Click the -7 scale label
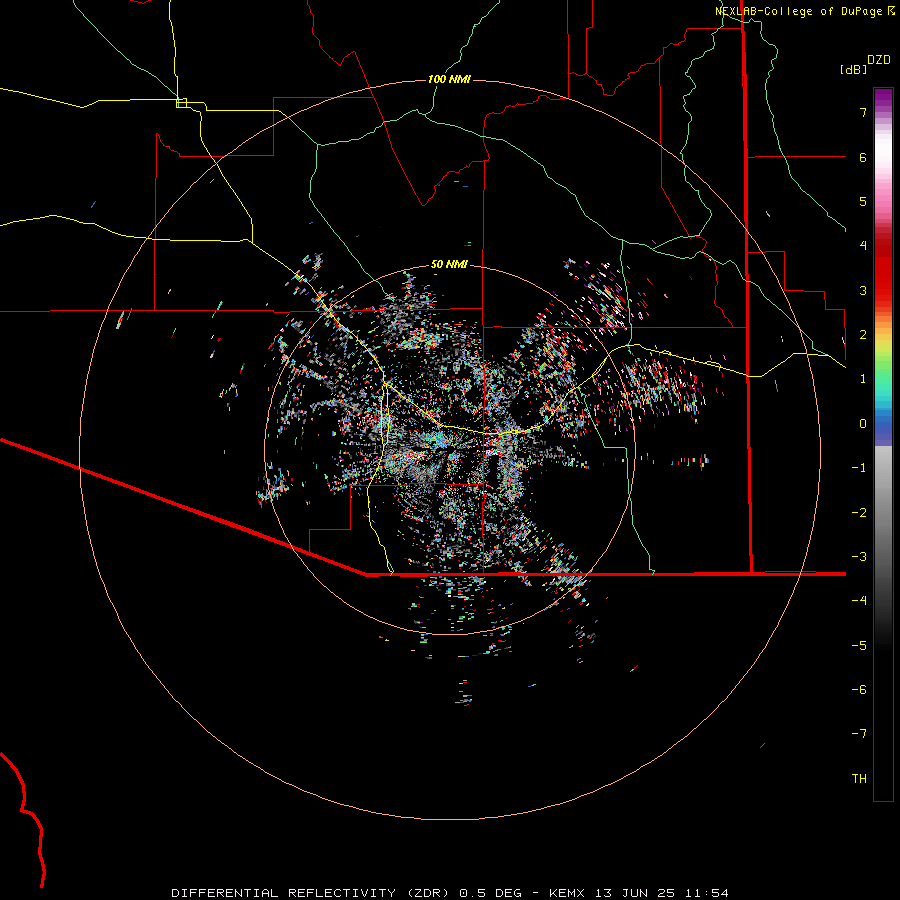 [859, 734]
